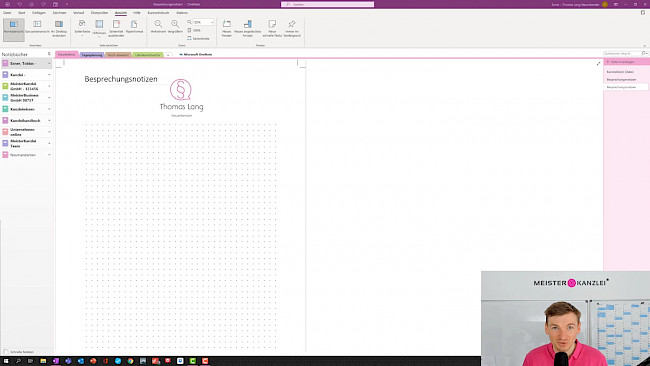The height and width of the screenshot is (366, 650).
Task: Expand MeisterBusiness GmbH notebook chevron
Action: pos(49,98)
